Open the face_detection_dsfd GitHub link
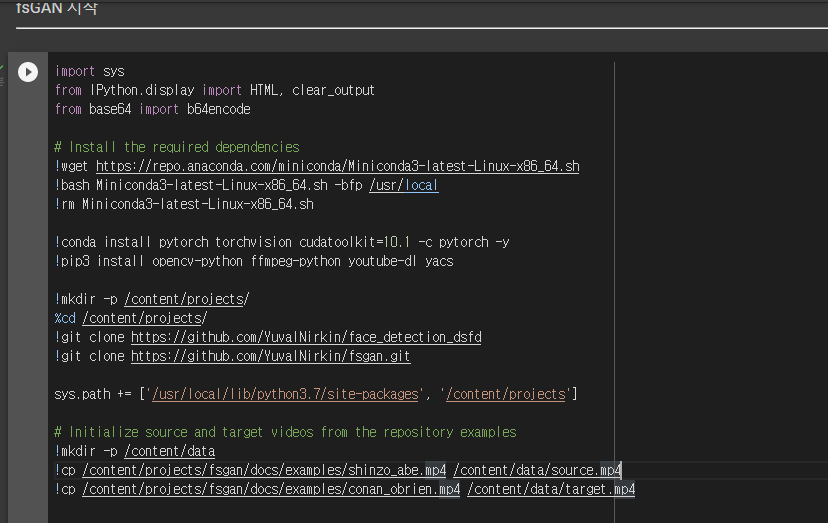Viewport: 828px width, 523px height. (x=306, y=338)
